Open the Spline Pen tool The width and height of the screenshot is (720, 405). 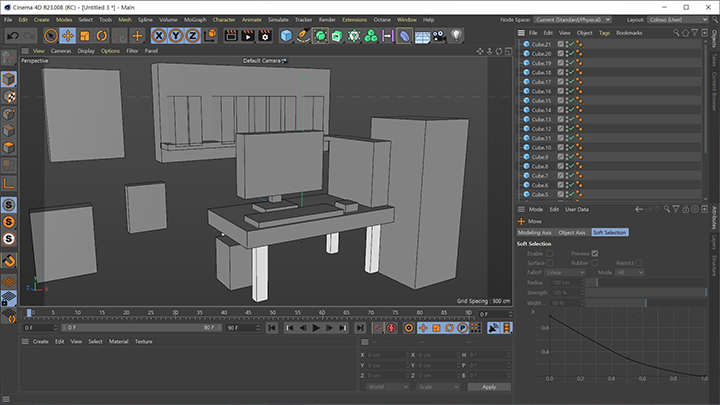coord(303,36)
